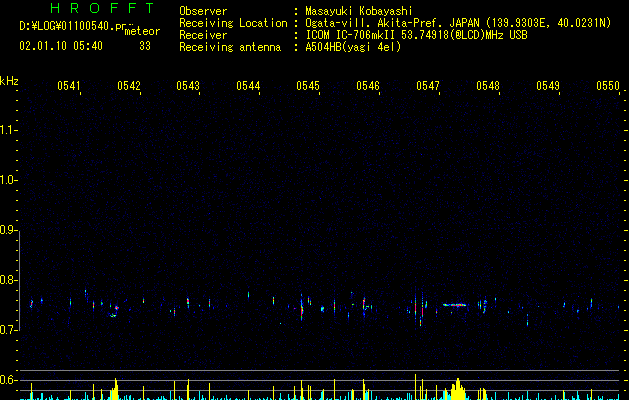629x400 pixels.
Task: Click the HROFFT title text
Action: click(103, 8)
